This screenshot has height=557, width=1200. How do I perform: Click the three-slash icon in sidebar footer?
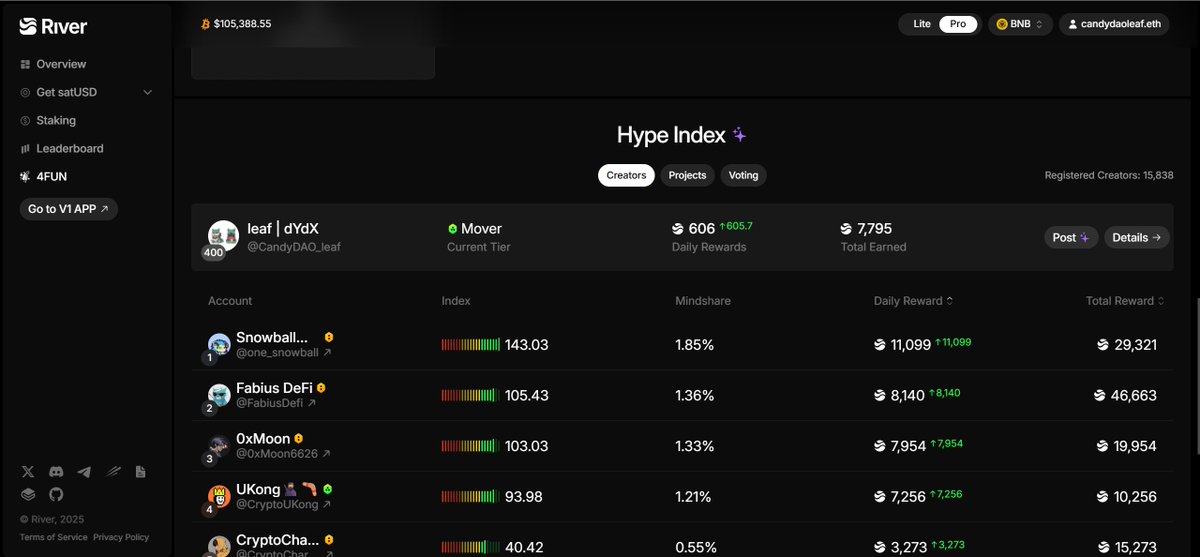113,471
